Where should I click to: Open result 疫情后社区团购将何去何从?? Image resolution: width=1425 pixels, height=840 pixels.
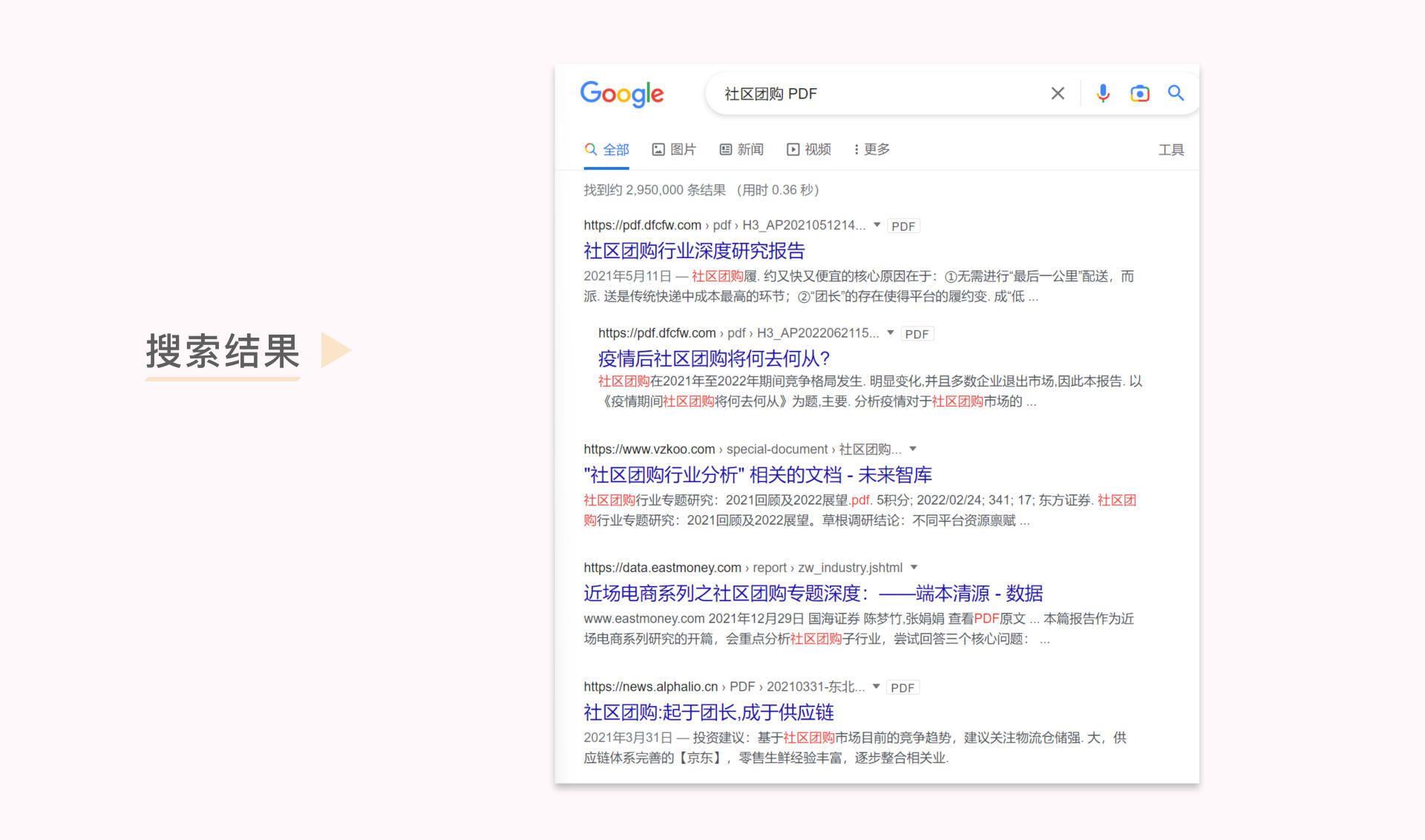(713, 359)
